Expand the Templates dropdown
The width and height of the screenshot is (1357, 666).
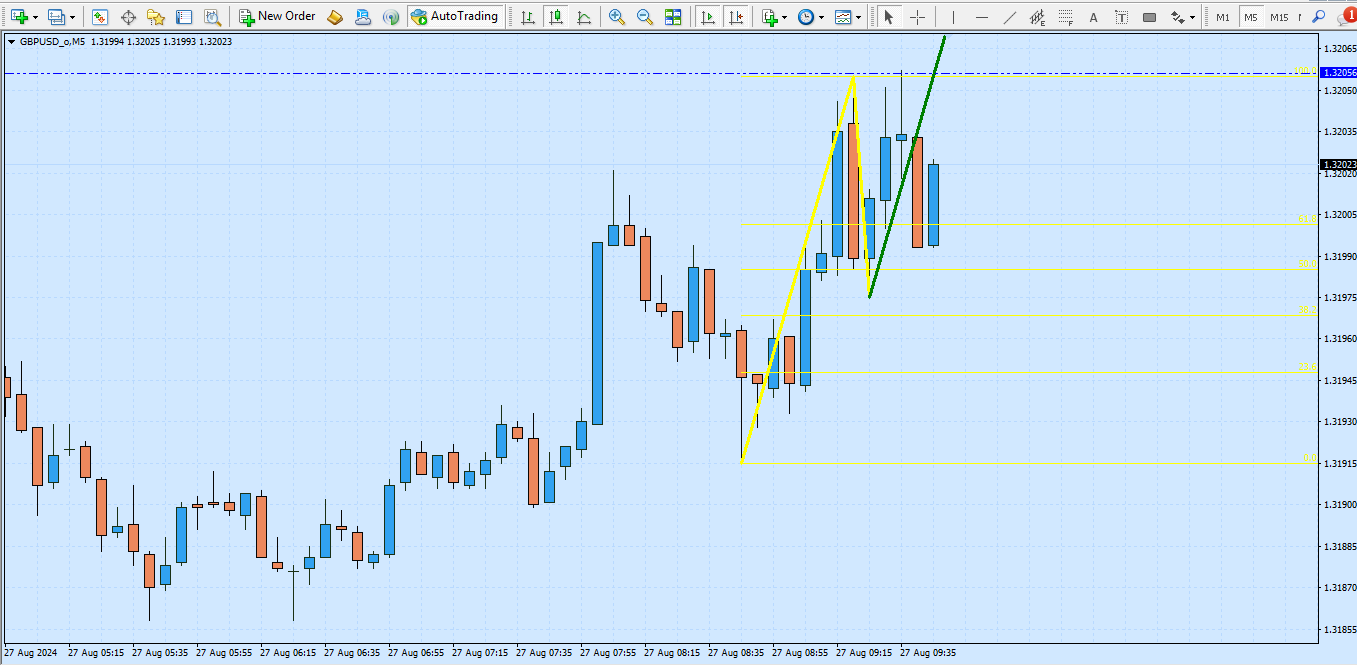(858, 17)
